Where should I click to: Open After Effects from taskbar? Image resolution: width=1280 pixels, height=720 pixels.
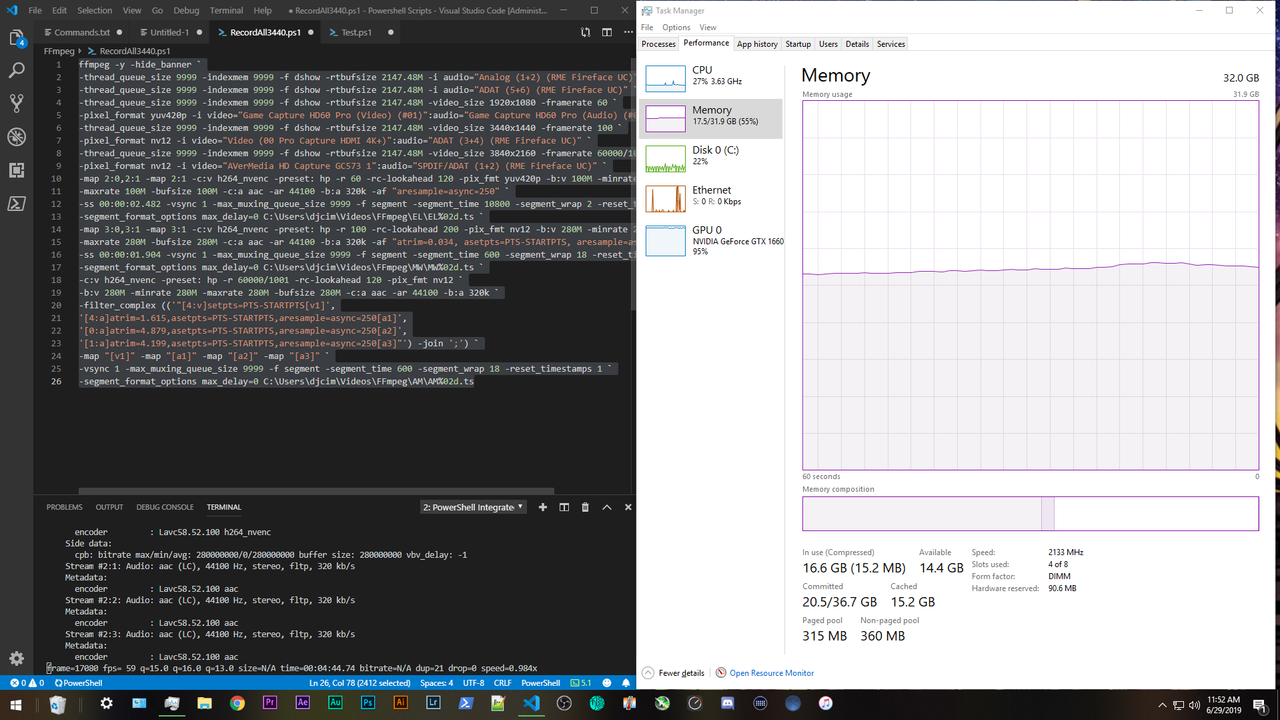(303, 704)
